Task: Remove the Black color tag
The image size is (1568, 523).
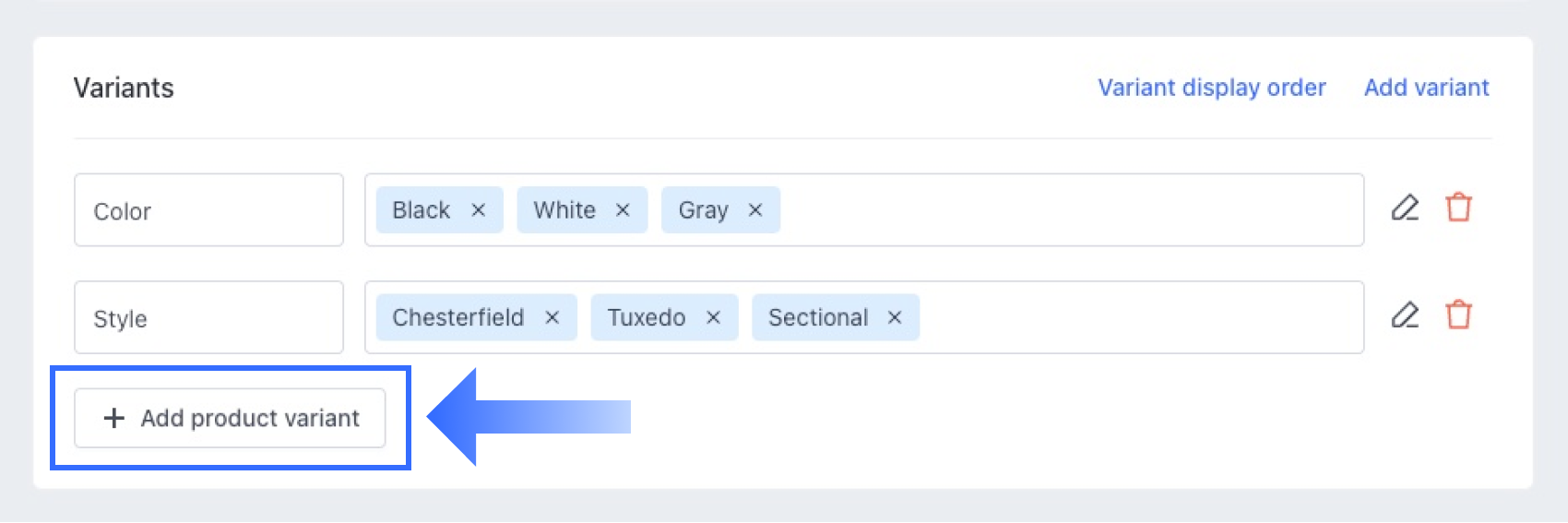Action: coord(478,210)
